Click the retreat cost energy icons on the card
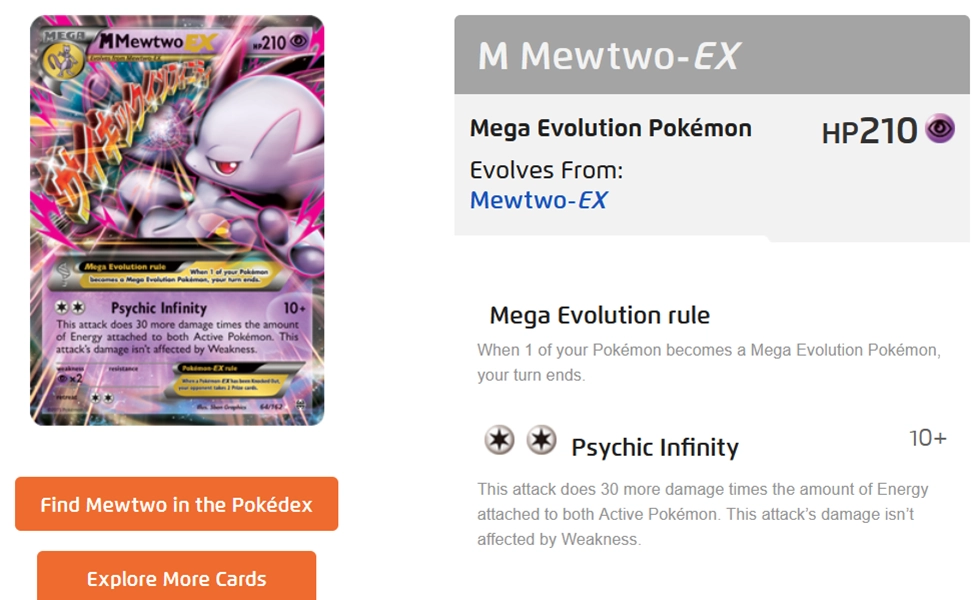 coord(103,398)
